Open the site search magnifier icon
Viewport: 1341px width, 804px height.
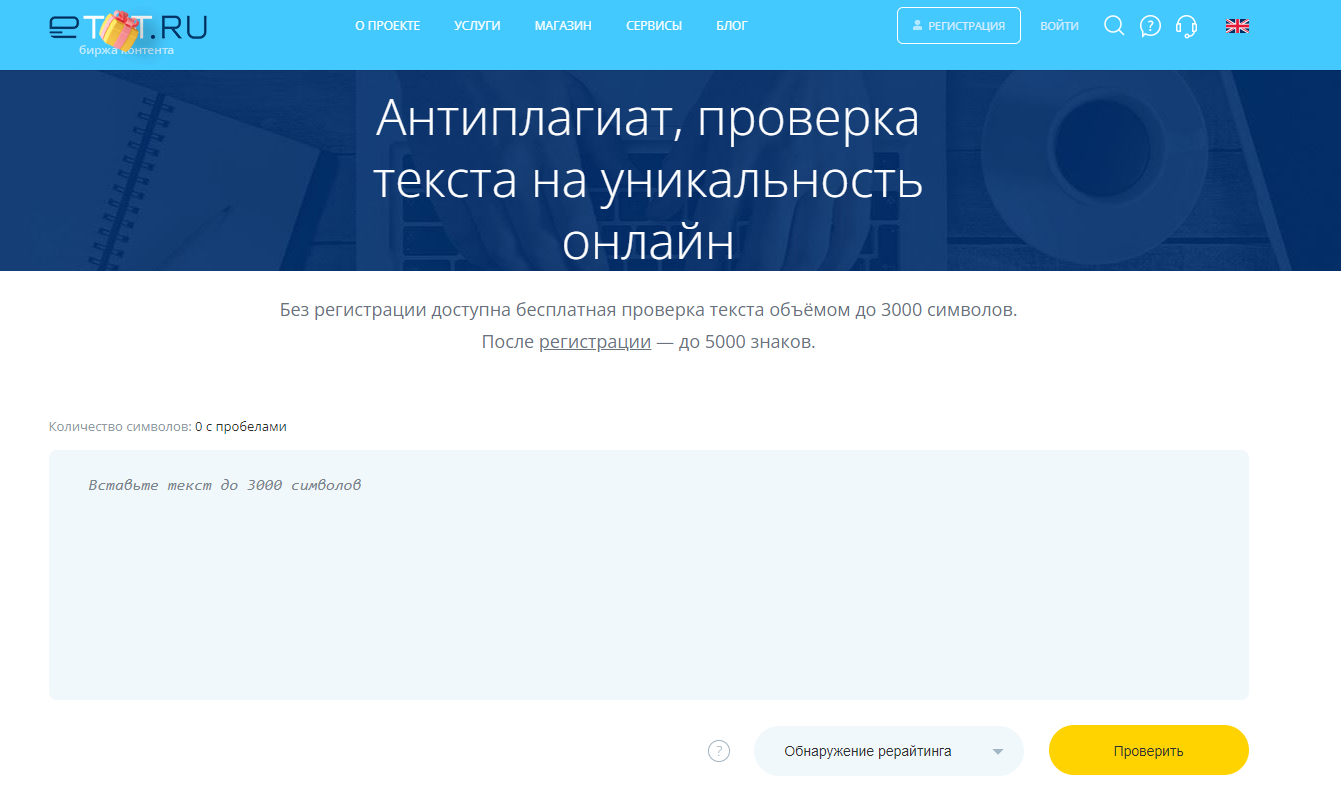click(x=1114, y=26)
